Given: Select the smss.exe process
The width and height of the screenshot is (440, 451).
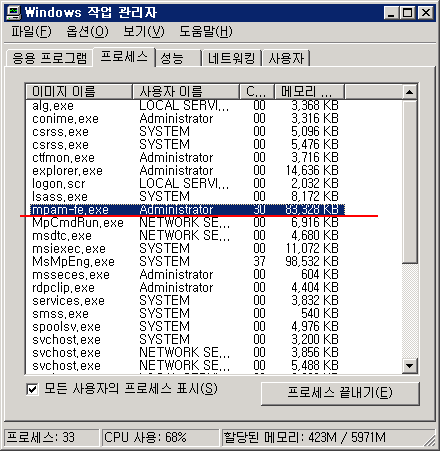Looking at the screenshot, I should [x=185, y=314].
